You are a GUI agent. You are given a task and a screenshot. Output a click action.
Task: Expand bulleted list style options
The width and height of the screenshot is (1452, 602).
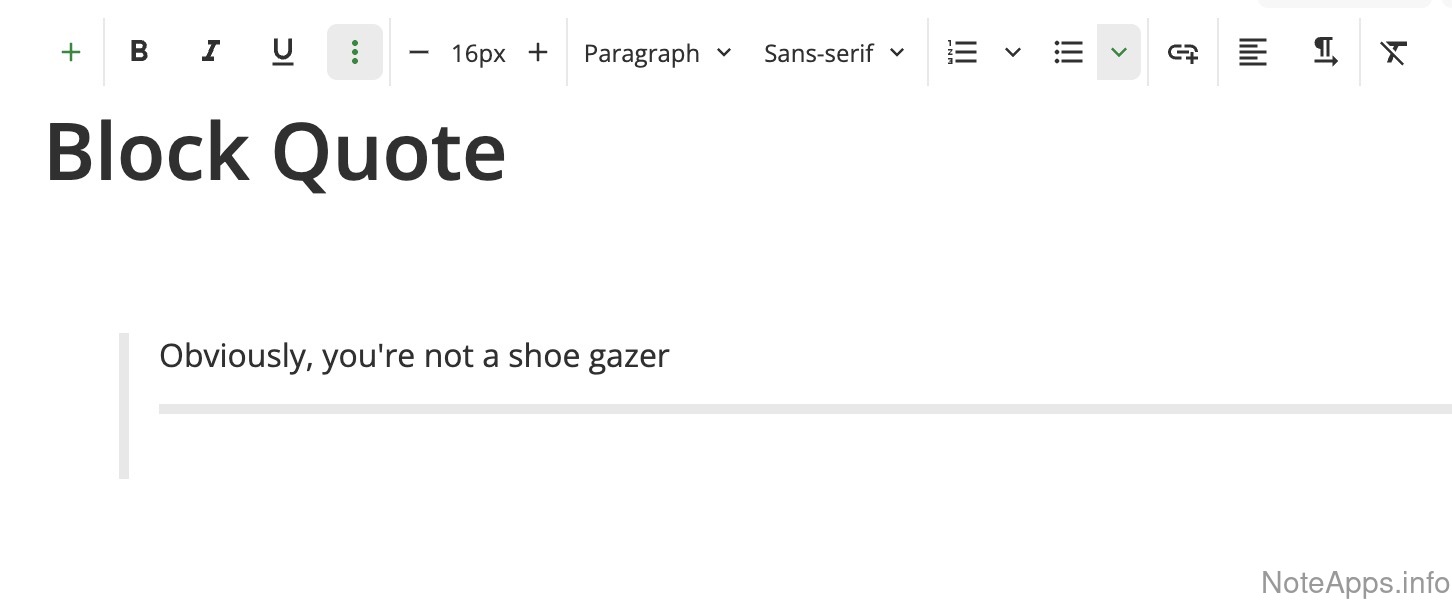tap(1119, 52)
